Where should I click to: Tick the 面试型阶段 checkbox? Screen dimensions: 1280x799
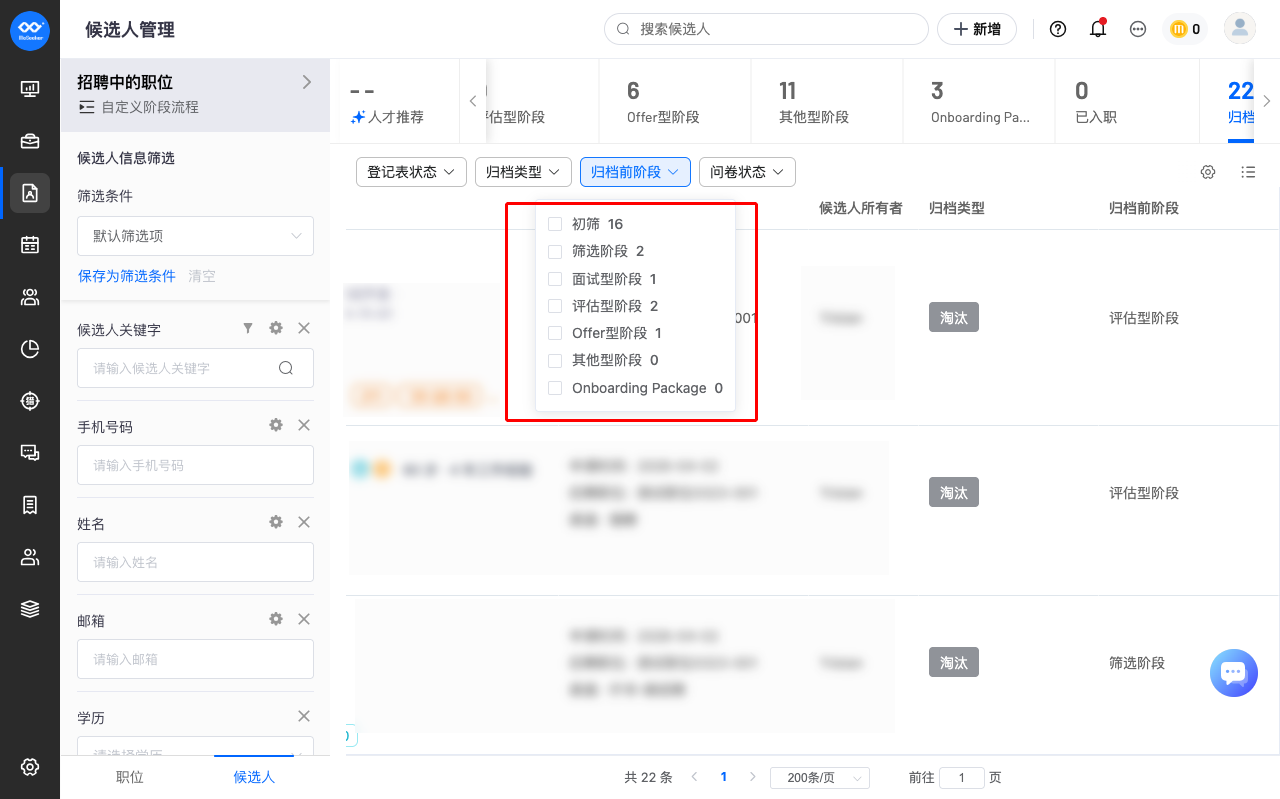[x=555, y=279]
